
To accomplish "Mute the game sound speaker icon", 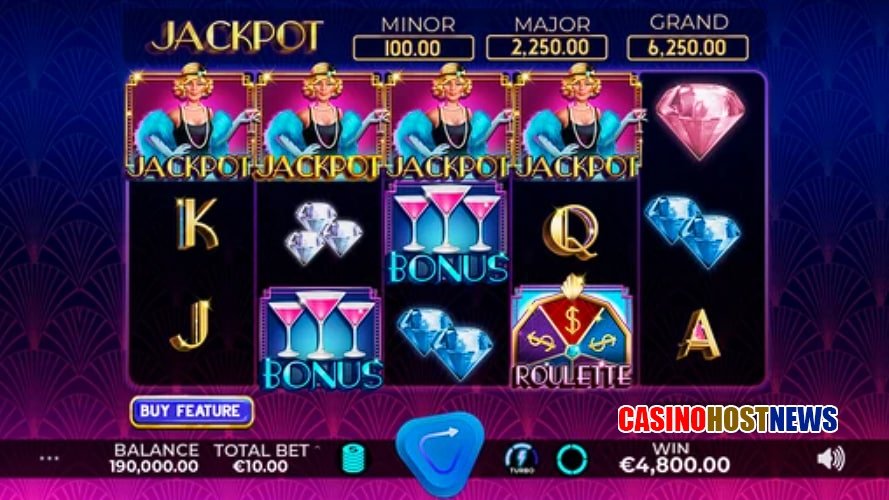I will [x=831, y=459].
